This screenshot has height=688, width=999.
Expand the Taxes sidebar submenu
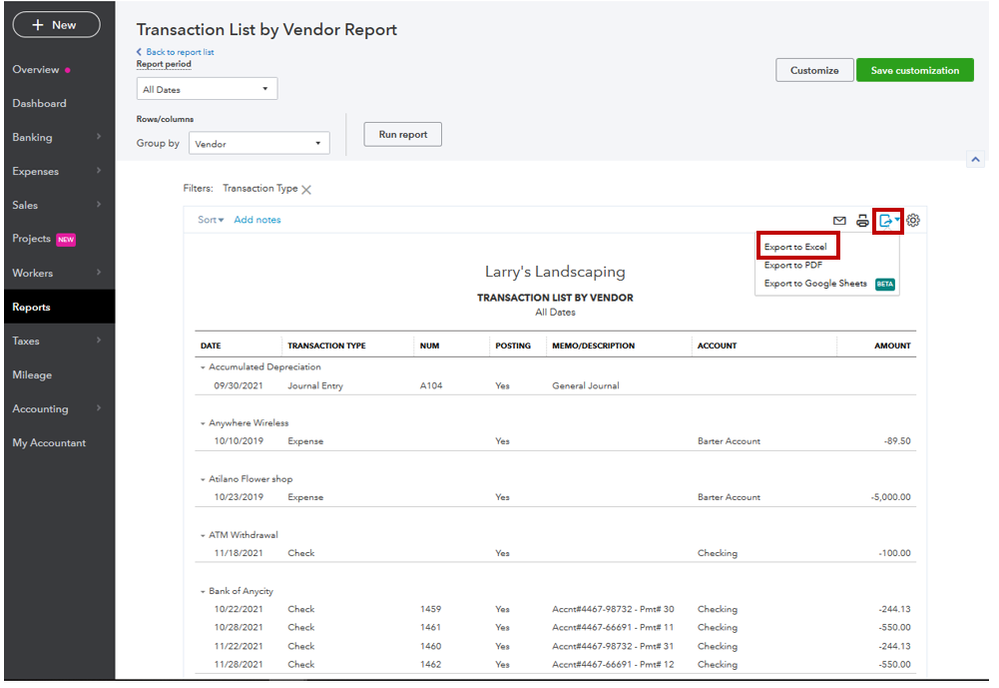[99, 340]
